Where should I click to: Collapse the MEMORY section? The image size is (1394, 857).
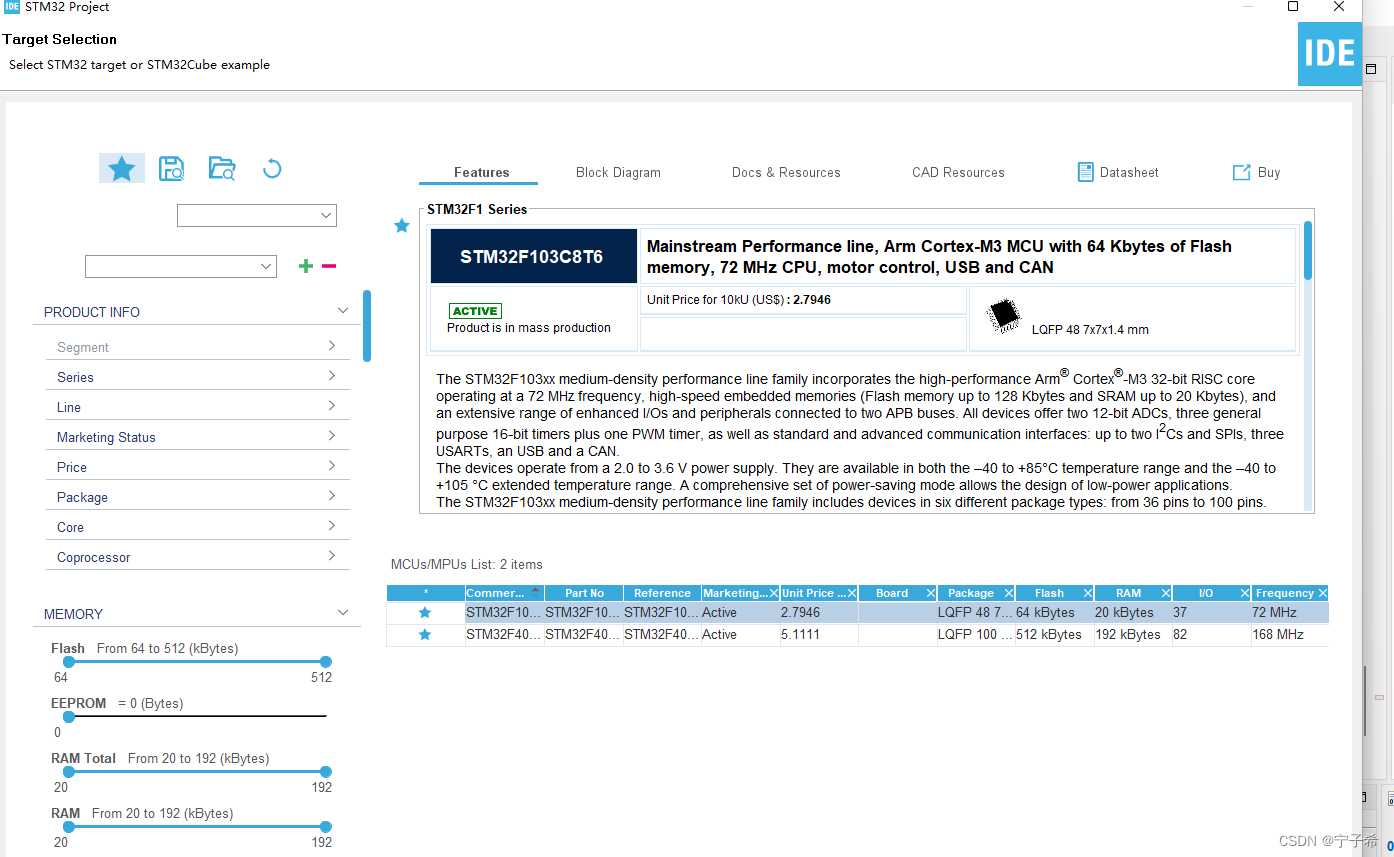click(x=343, y=613)
